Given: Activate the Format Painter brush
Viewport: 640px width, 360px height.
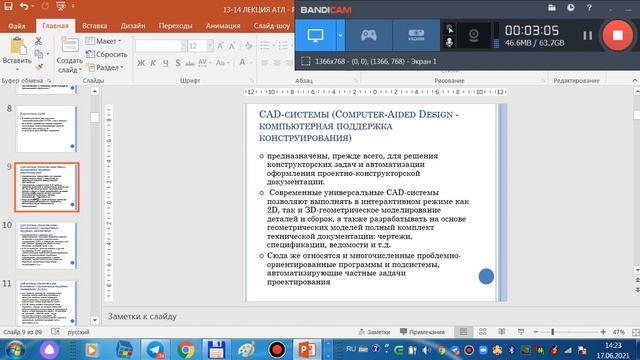Looking at the screenshot, I should (x=38, y=67).
